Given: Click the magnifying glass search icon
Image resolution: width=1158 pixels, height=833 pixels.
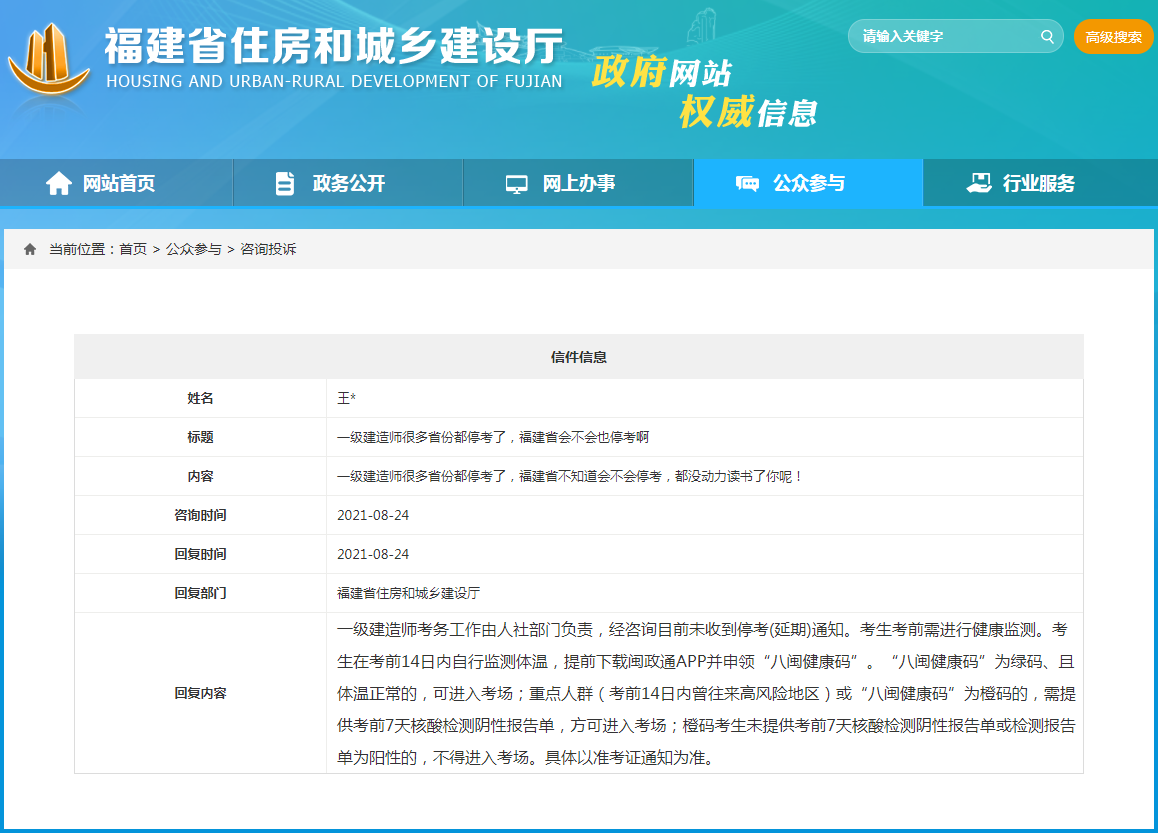Looking at the screenshot, I should point(1046,36).
